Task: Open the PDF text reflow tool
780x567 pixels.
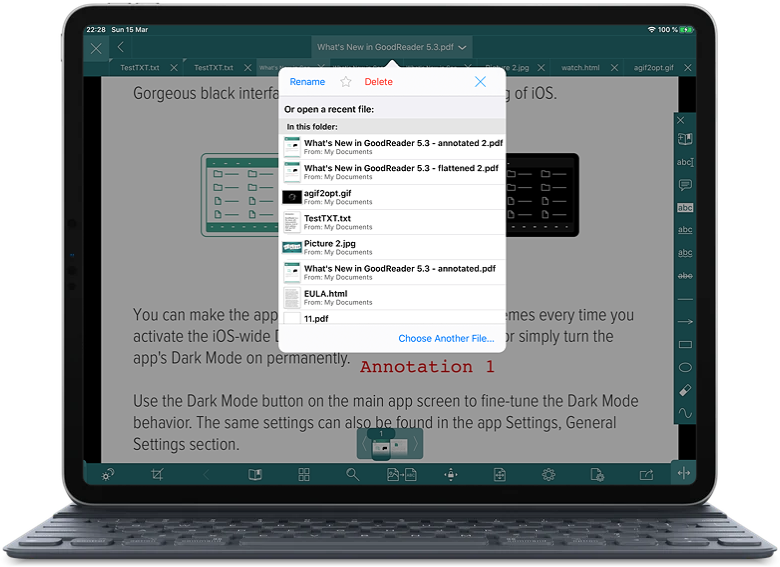Action: point(402,474)
